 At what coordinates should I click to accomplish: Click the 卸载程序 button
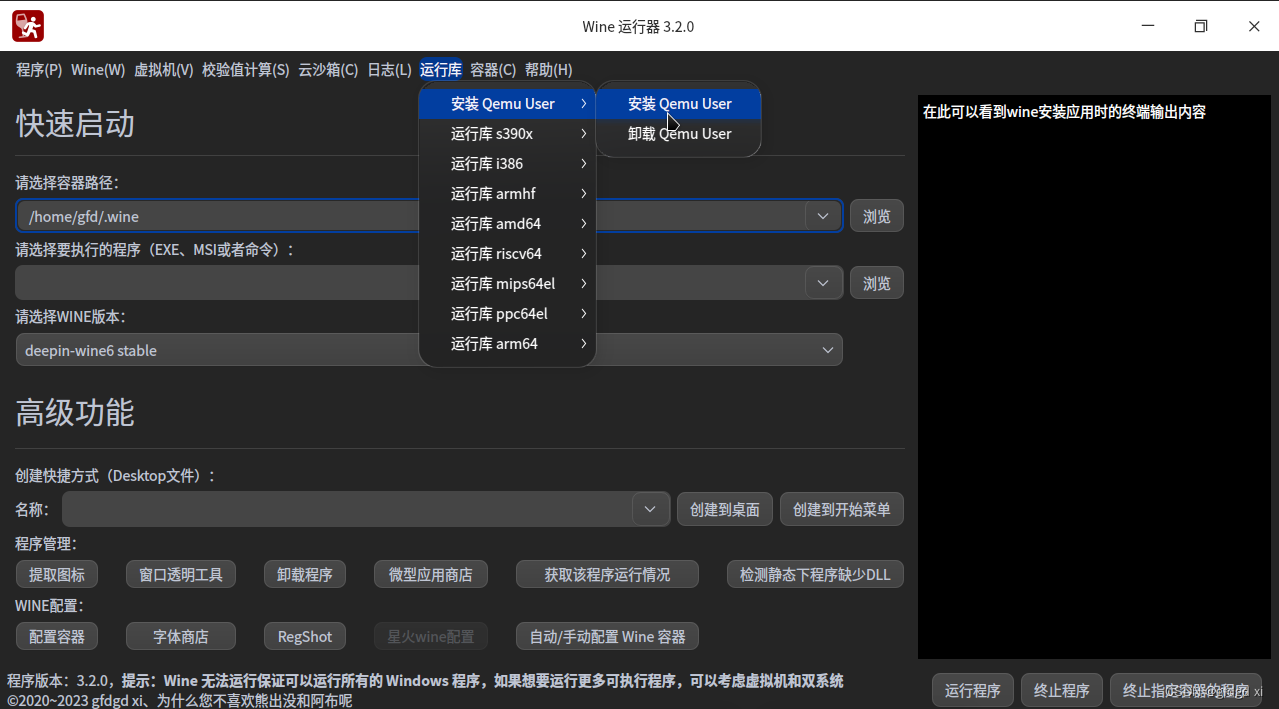(305, 574)
